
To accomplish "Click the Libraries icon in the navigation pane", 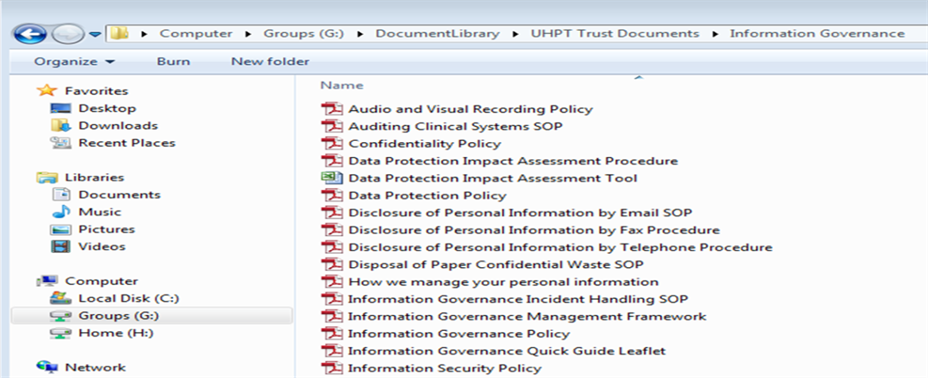I will 47,177.
